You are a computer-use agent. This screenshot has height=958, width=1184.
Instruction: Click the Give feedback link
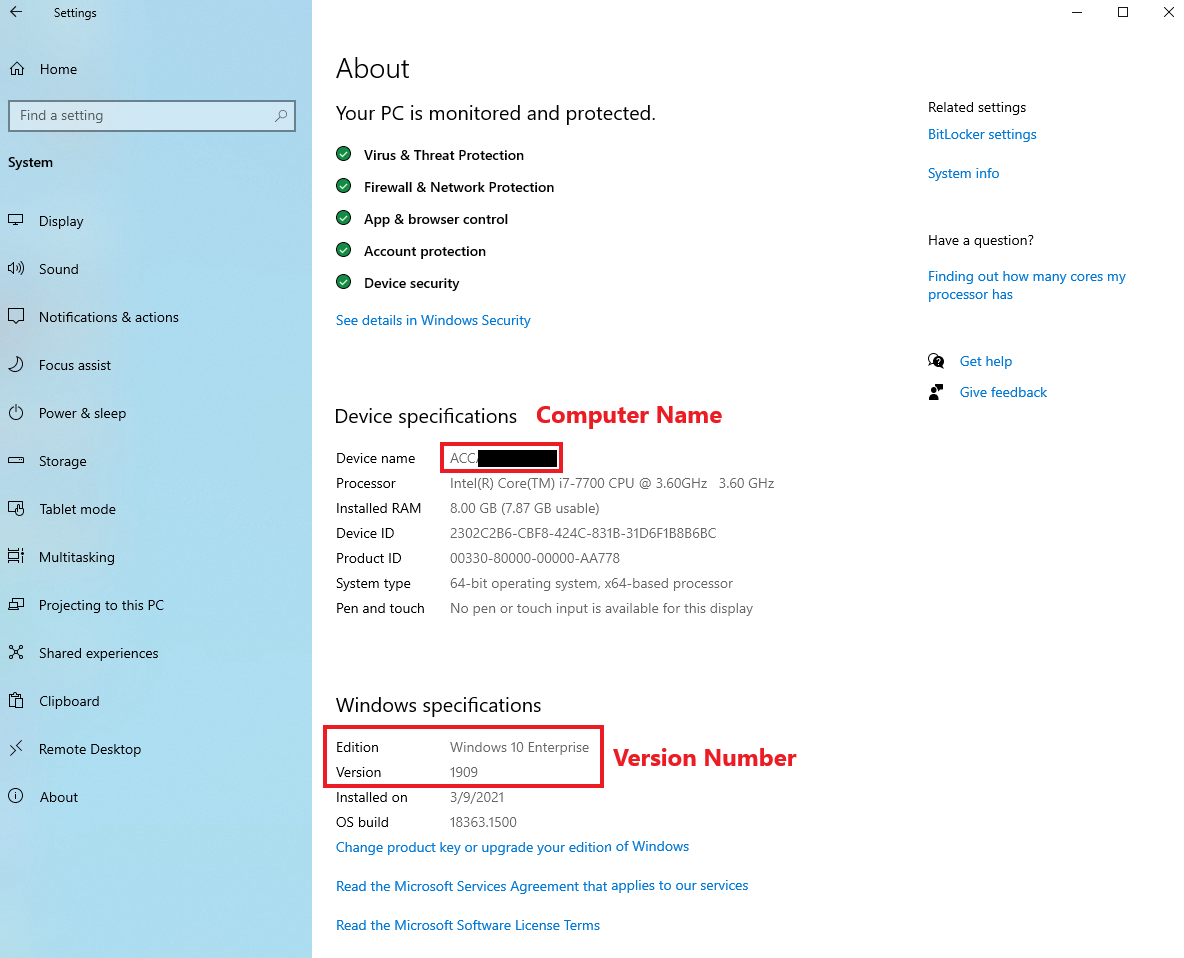1003,392
